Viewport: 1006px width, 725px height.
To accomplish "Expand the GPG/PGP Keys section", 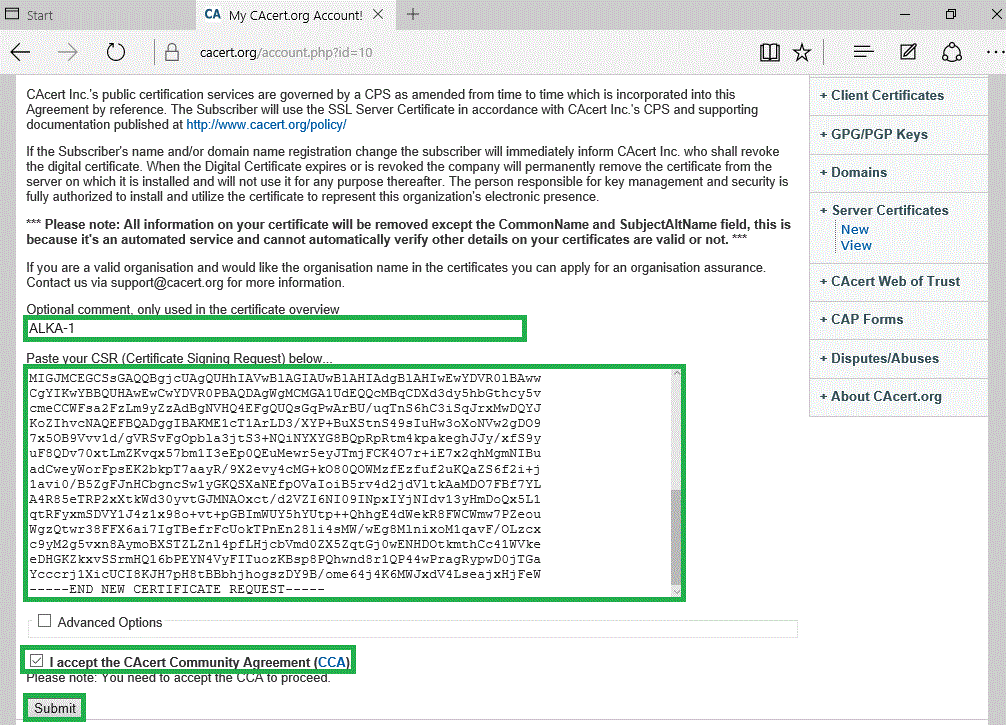I will tap(879, 134).
